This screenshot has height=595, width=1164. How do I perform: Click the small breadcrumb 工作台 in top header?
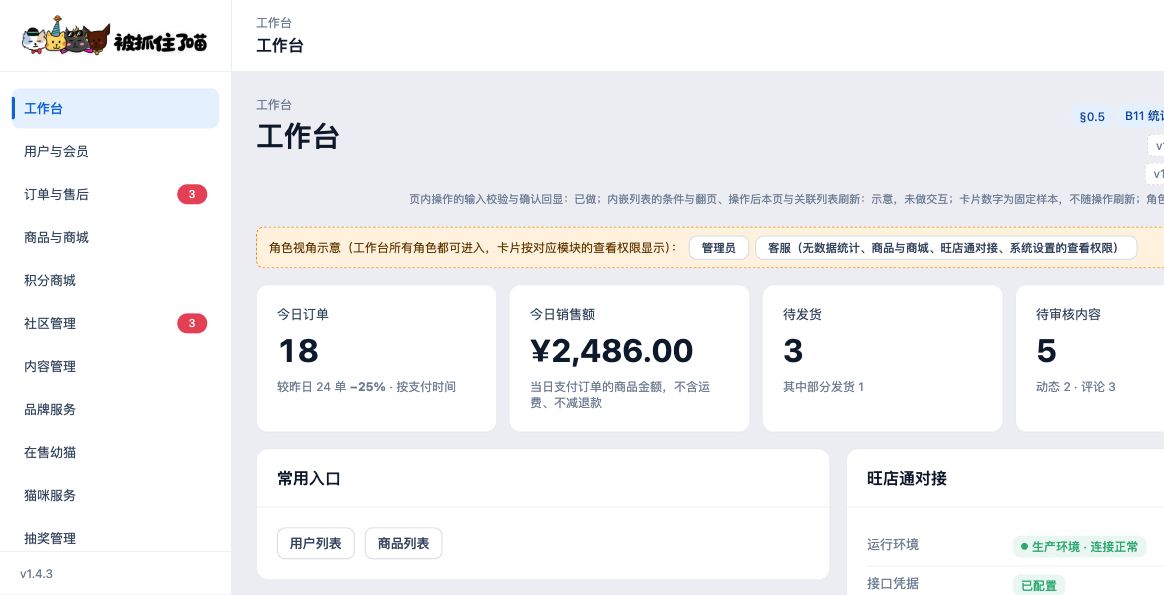click(274, 23)
